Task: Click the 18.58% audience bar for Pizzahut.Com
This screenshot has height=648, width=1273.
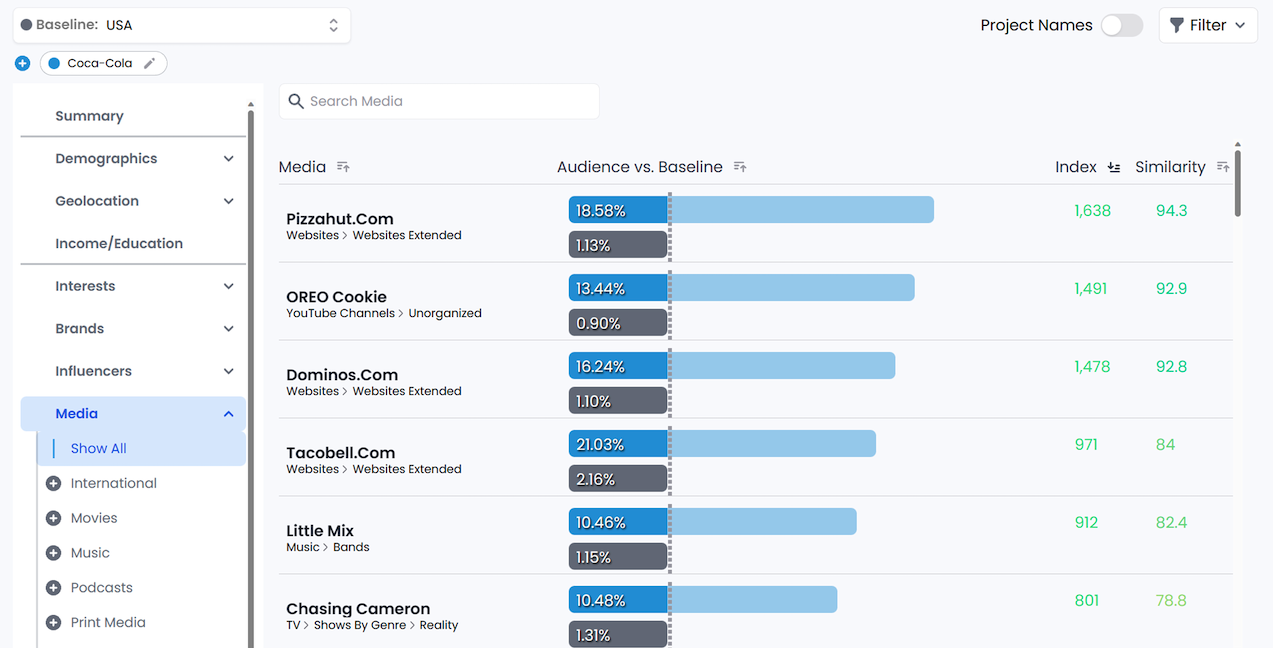Action: point(751,210)
